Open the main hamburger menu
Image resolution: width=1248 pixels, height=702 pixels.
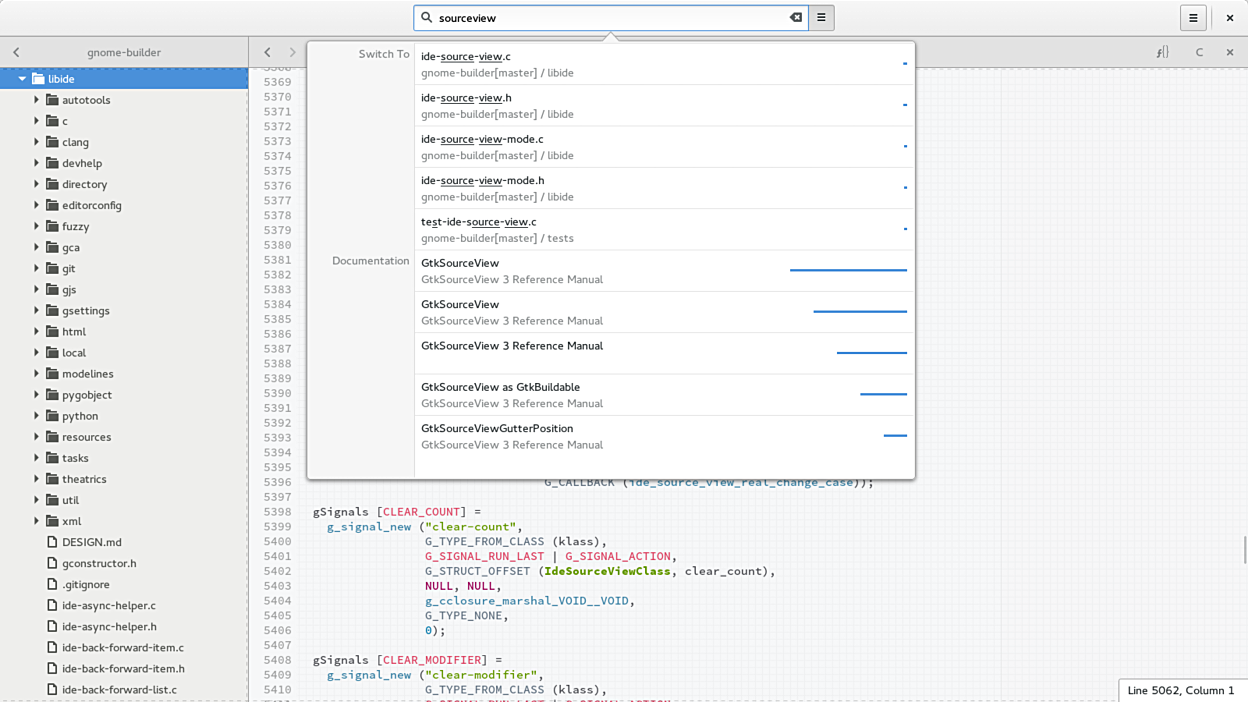(x=1193, y=17)
